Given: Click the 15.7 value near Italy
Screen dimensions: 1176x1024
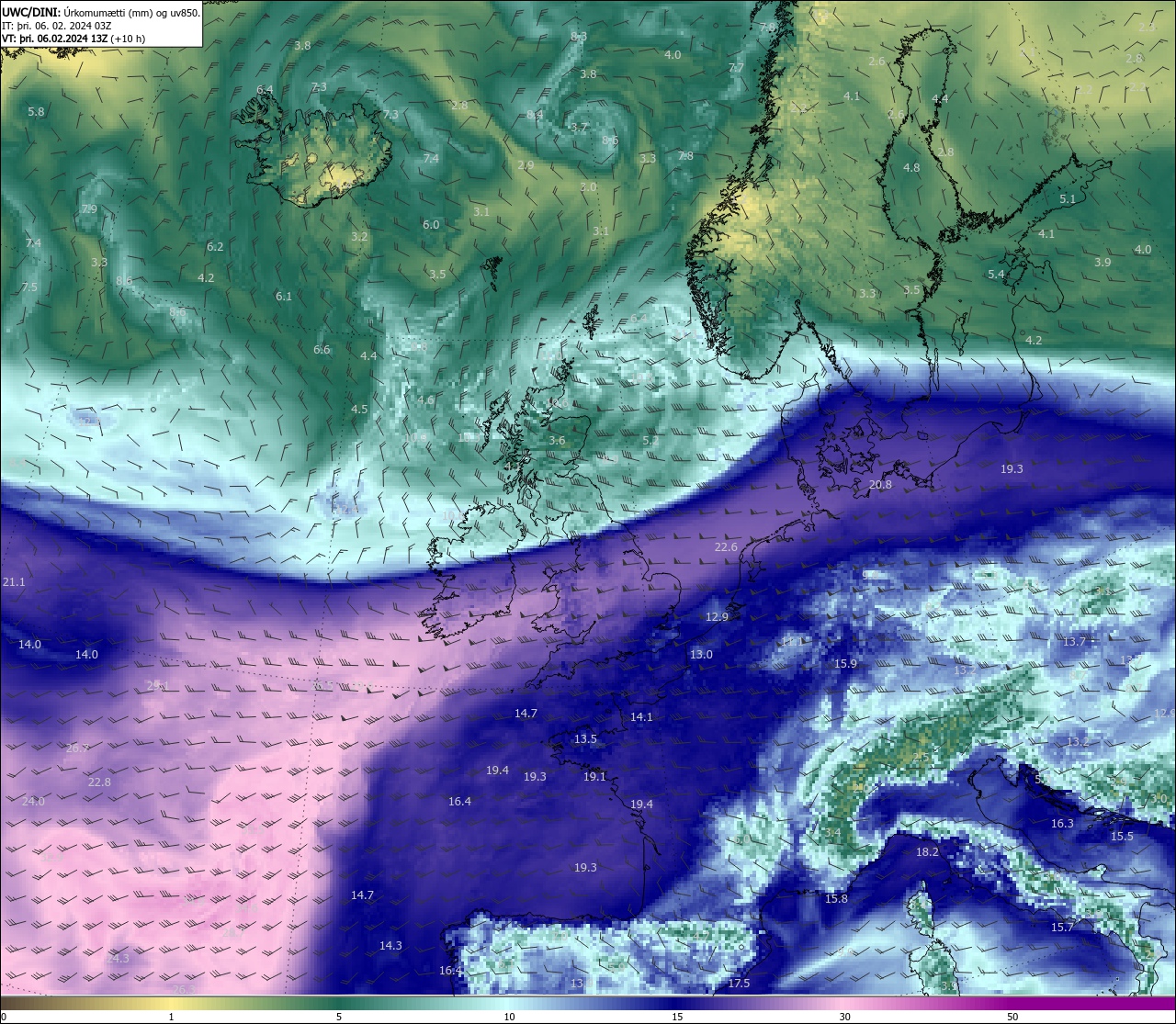Looking at the screenshot, I should click(x=1062, y=927).
